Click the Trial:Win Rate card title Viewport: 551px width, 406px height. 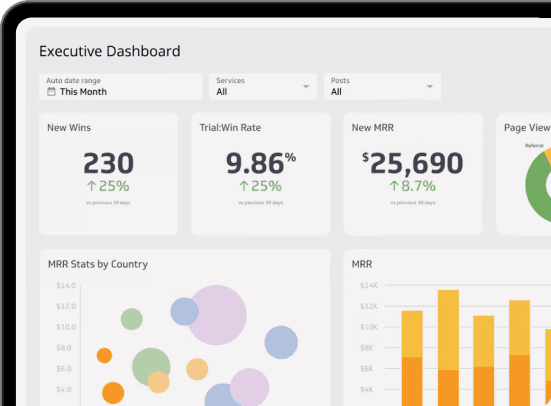(231, 128)
